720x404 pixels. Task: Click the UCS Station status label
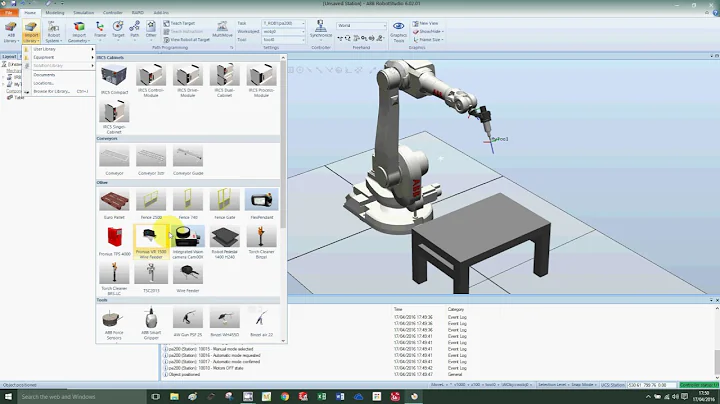[613, 385]
